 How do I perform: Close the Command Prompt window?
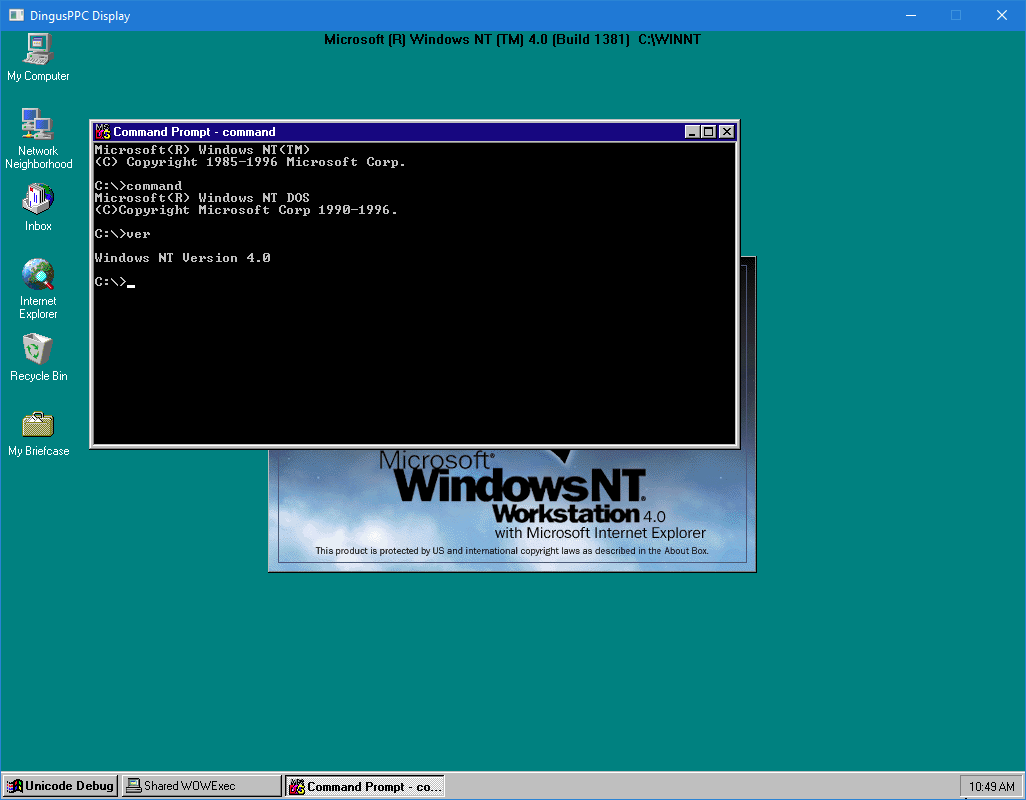(726, 131)
